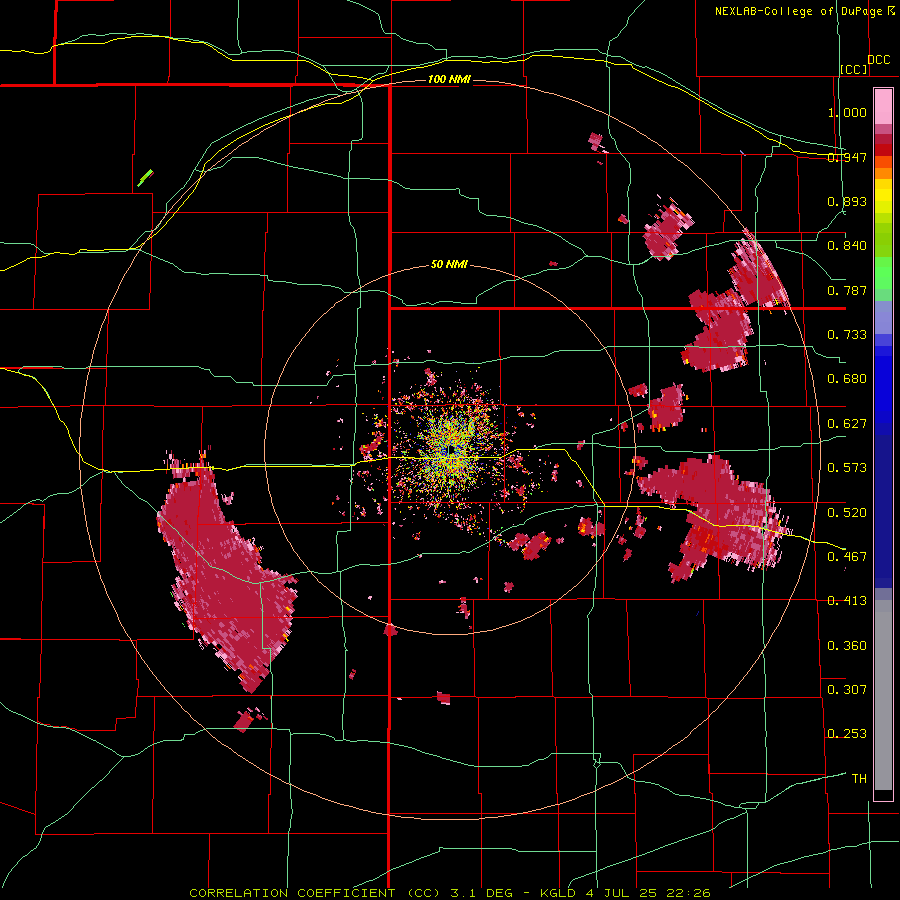Select the 0.573 scale value
The width and height of the screenshot is (900, 900).
click(847, 468)
